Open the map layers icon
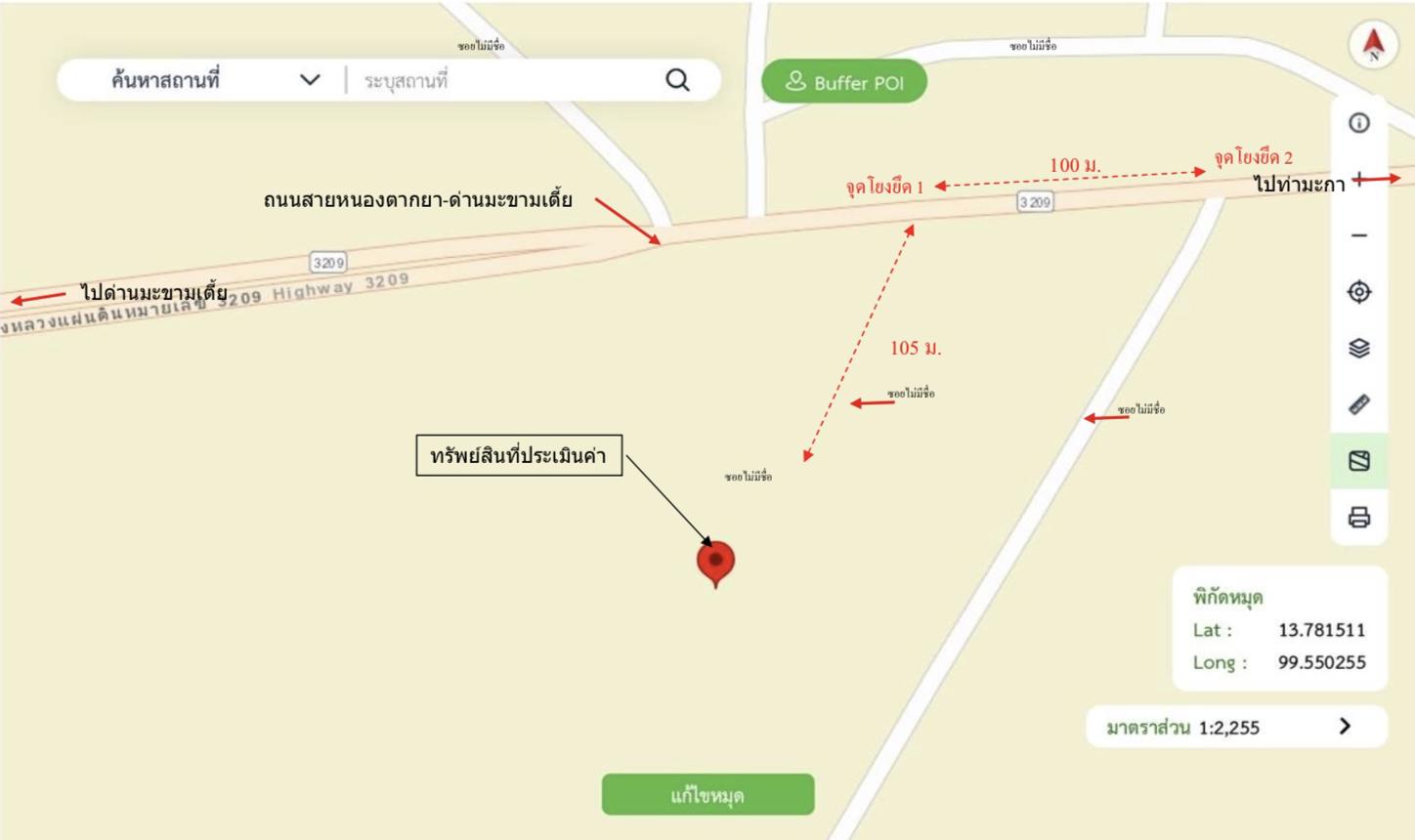 tap(1359, 348)
